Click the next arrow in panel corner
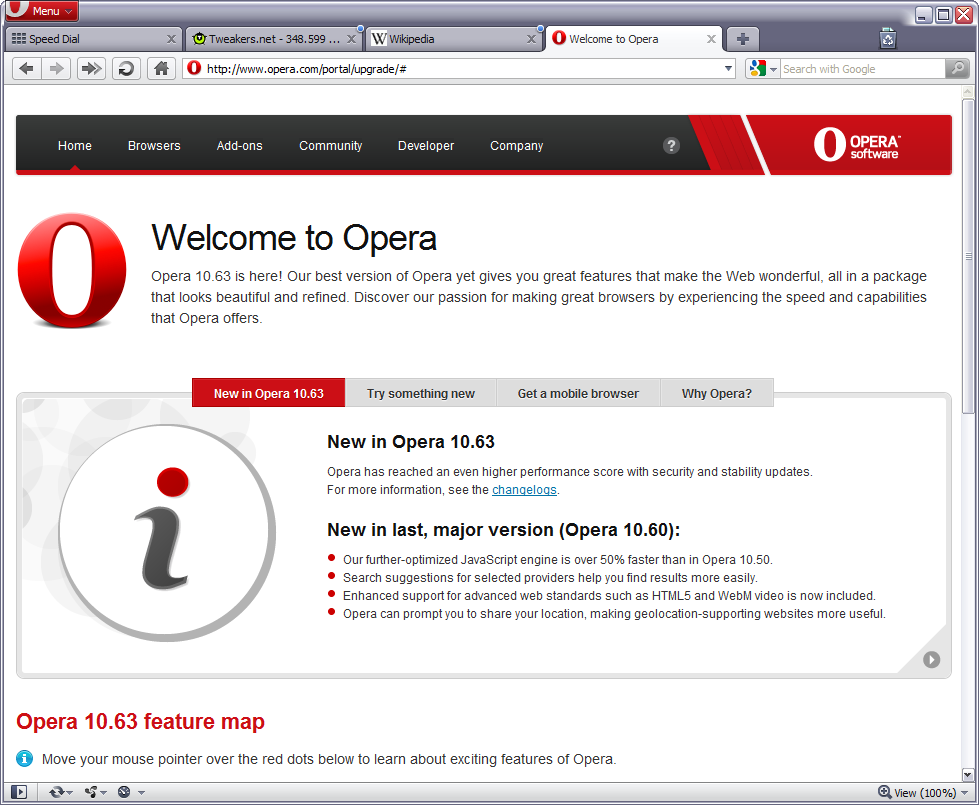This screenshot has width=979, height=805. point(931,659)
